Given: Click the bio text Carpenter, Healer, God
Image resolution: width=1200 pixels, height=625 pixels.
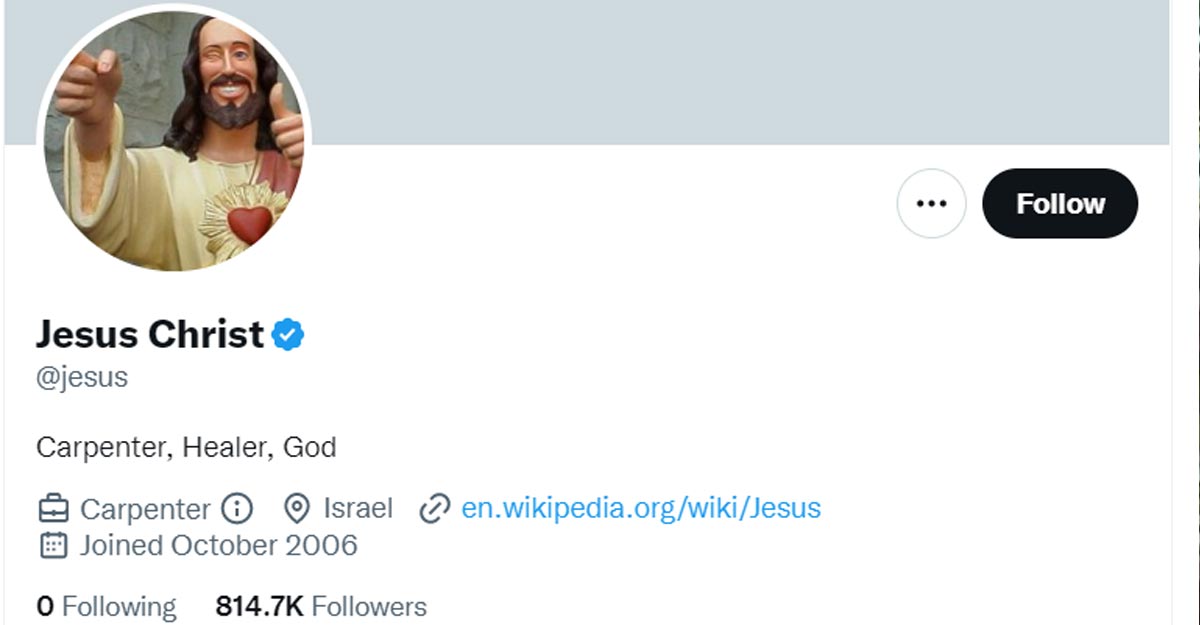Looking at the screenshot, I should (x=186, y=447).
